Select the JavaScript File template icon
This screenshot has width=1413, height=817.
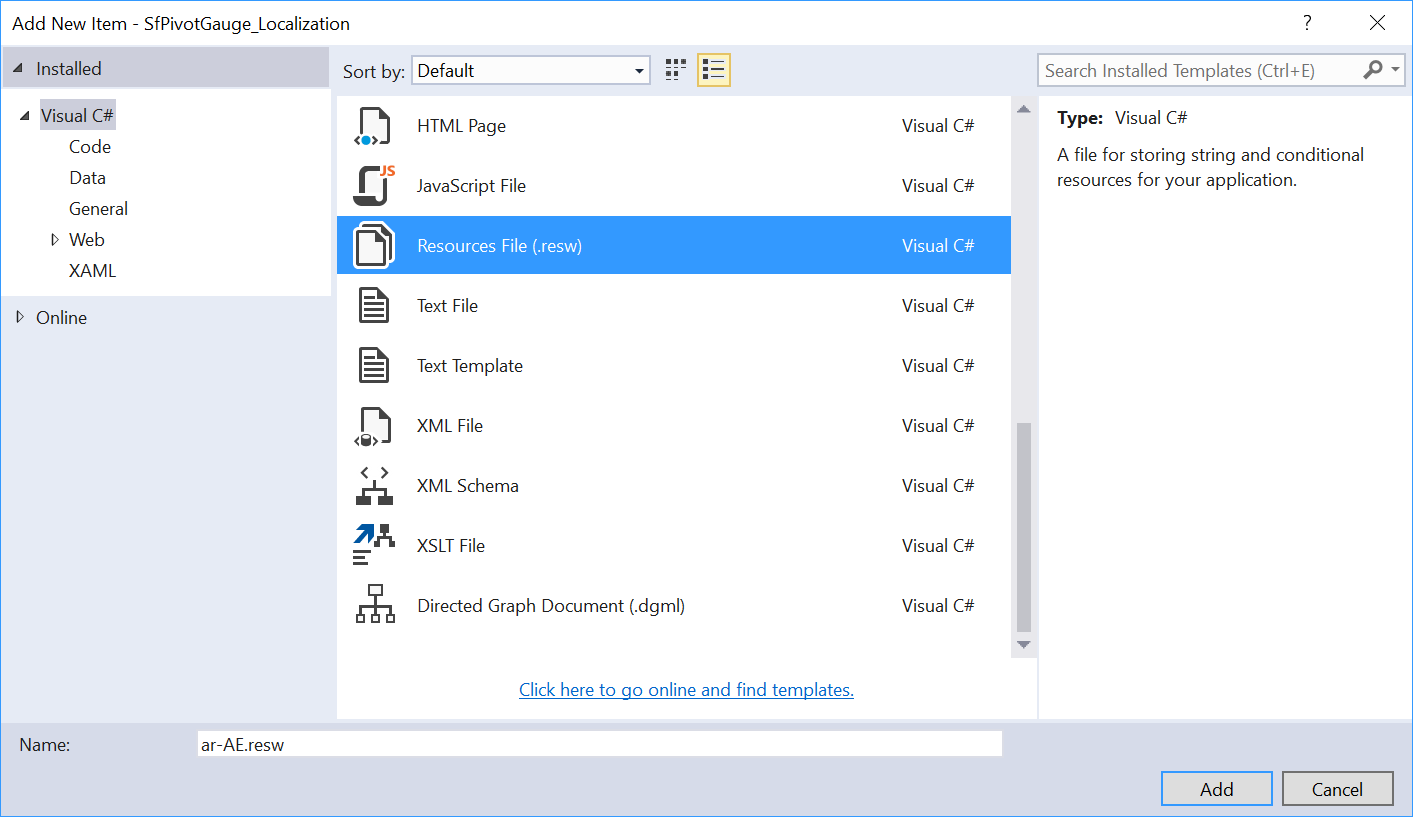pyautogui.click(x=374, y=186)
